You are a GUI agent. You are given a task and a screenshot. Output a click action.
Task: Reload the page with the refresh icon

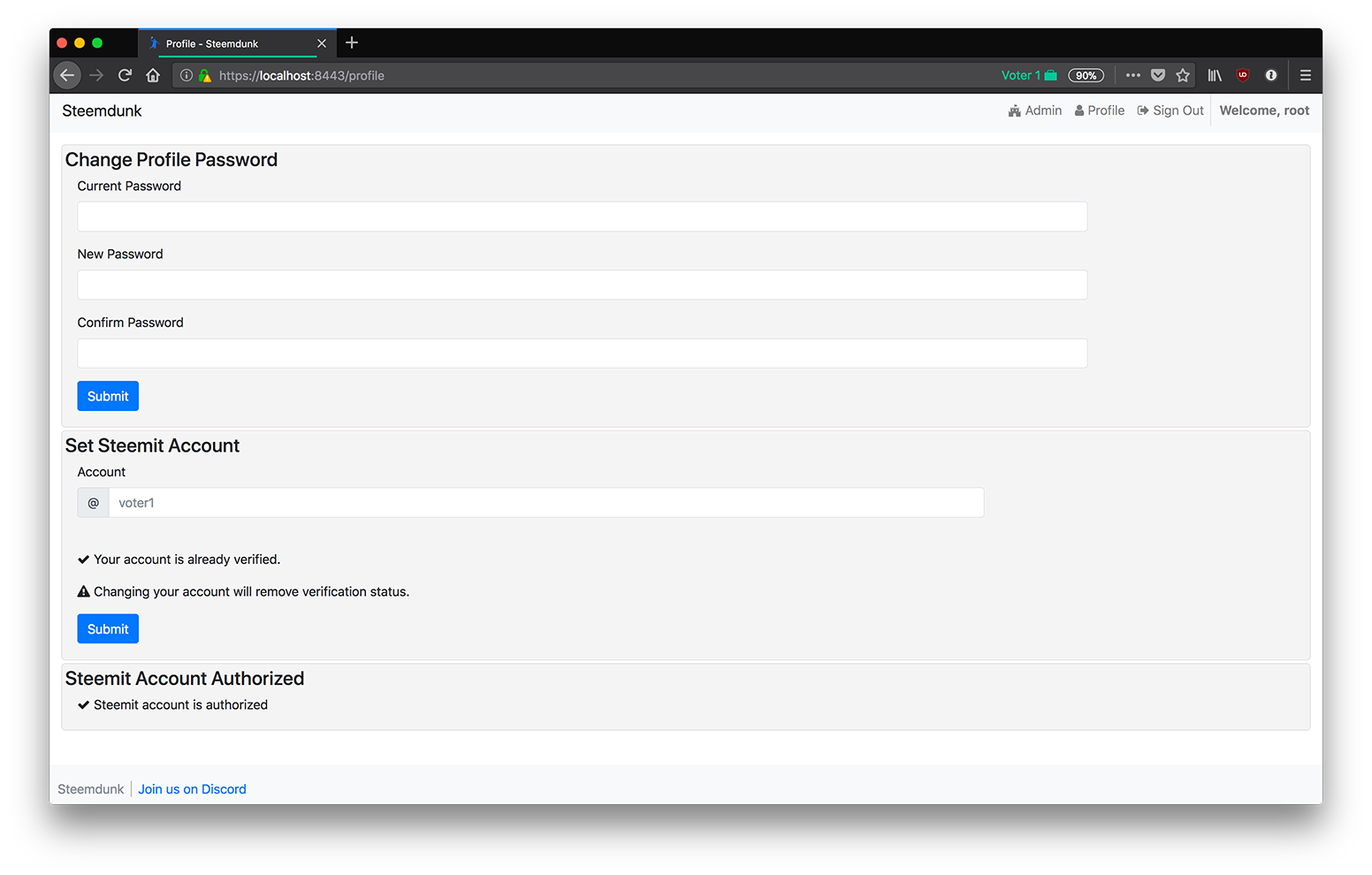tap(125, 75)
